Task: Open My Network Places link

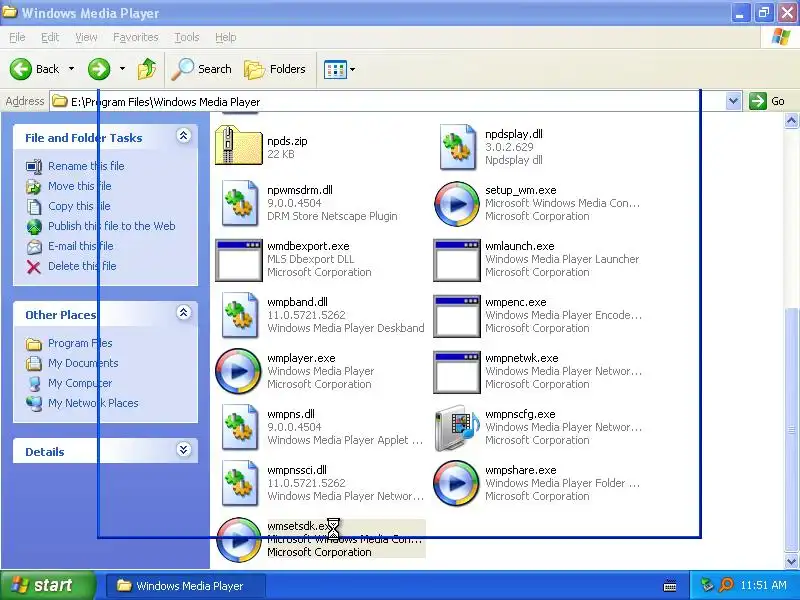Action: [x=93, y=403]
